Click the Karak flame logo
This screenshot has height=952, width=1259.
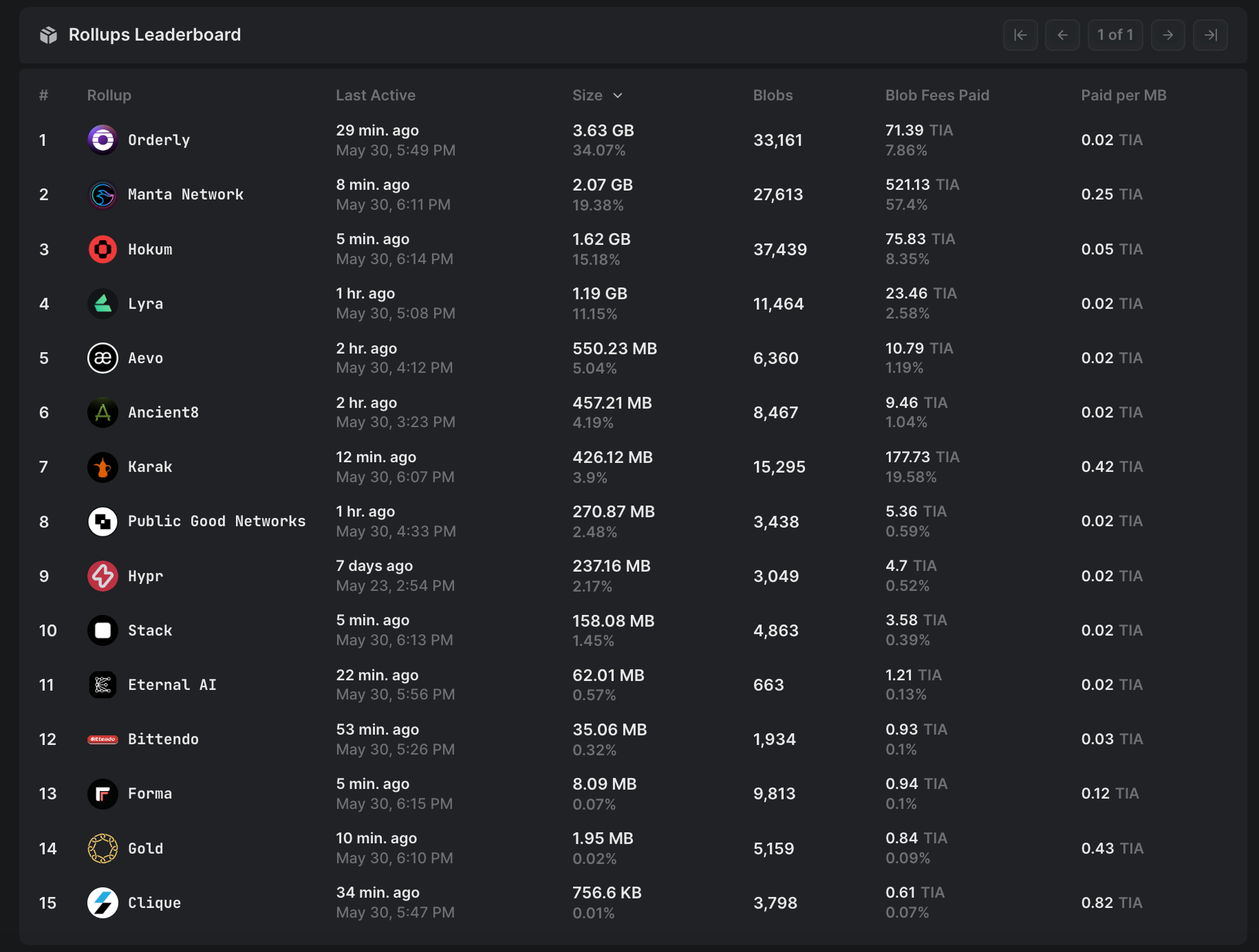tap(103, 466)
